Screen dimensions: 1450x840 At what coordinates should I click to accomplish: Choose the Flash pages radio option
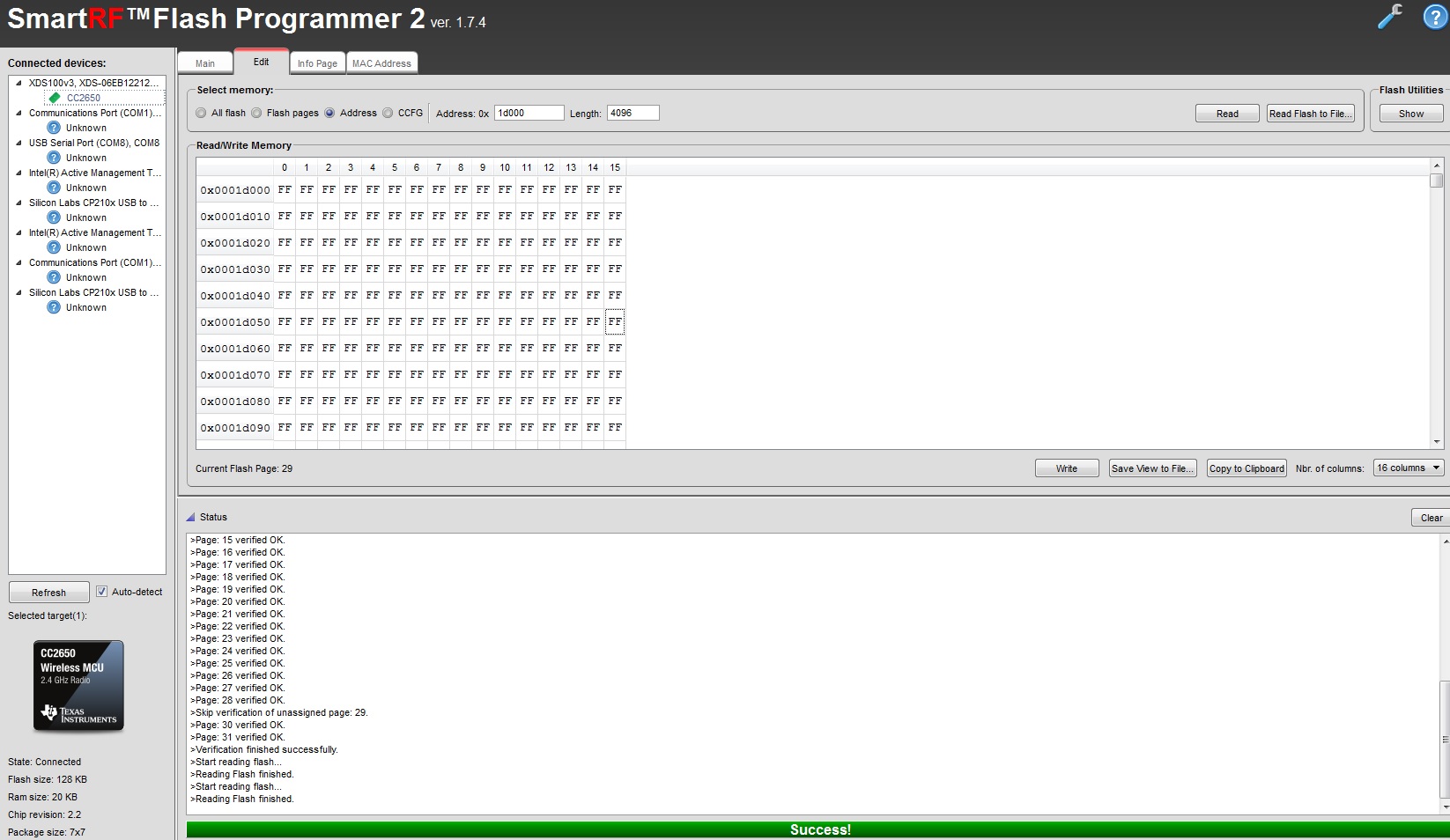click(x=256, y=113)
